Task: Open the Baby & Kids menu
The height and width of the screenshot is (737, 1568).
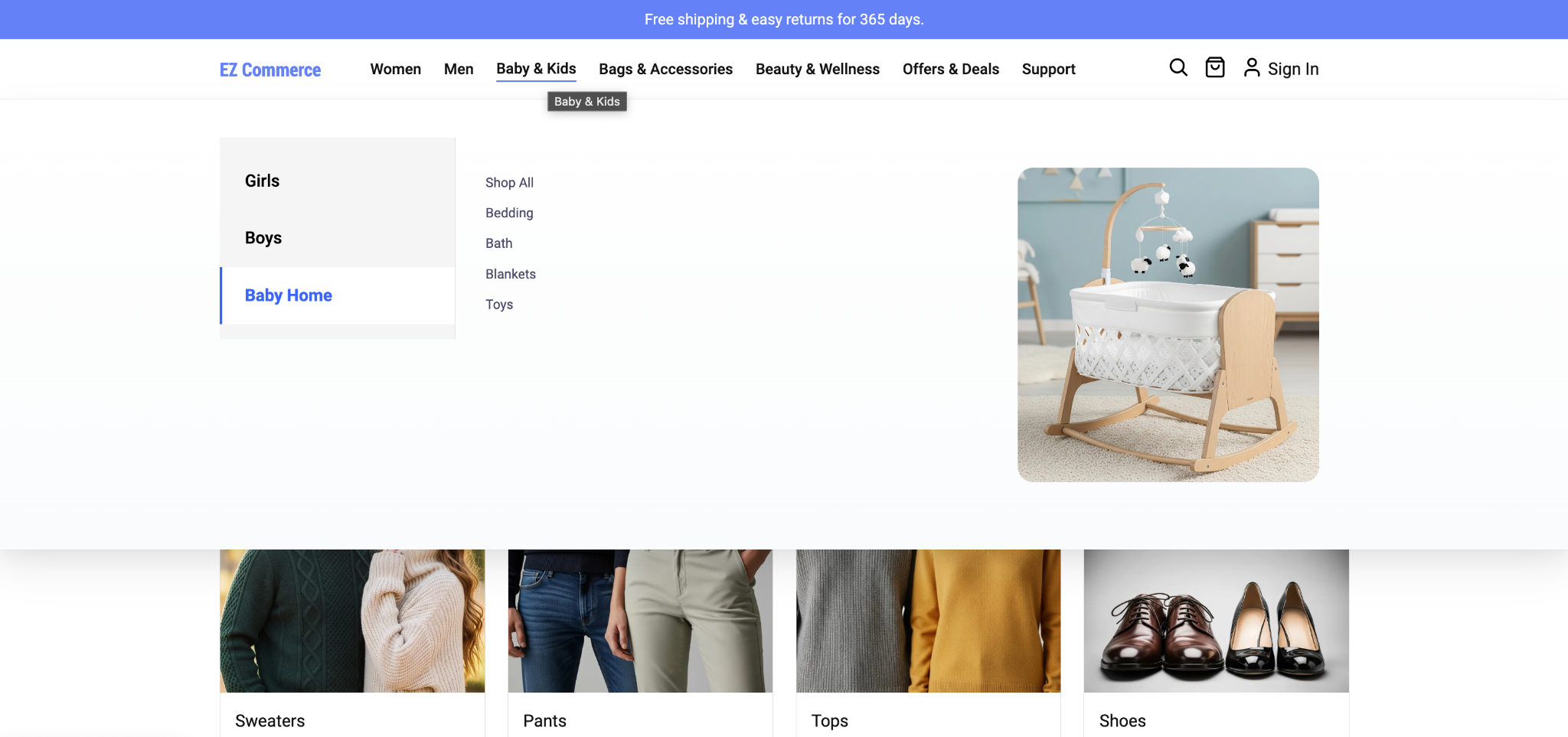Action: tap(535, 69)
